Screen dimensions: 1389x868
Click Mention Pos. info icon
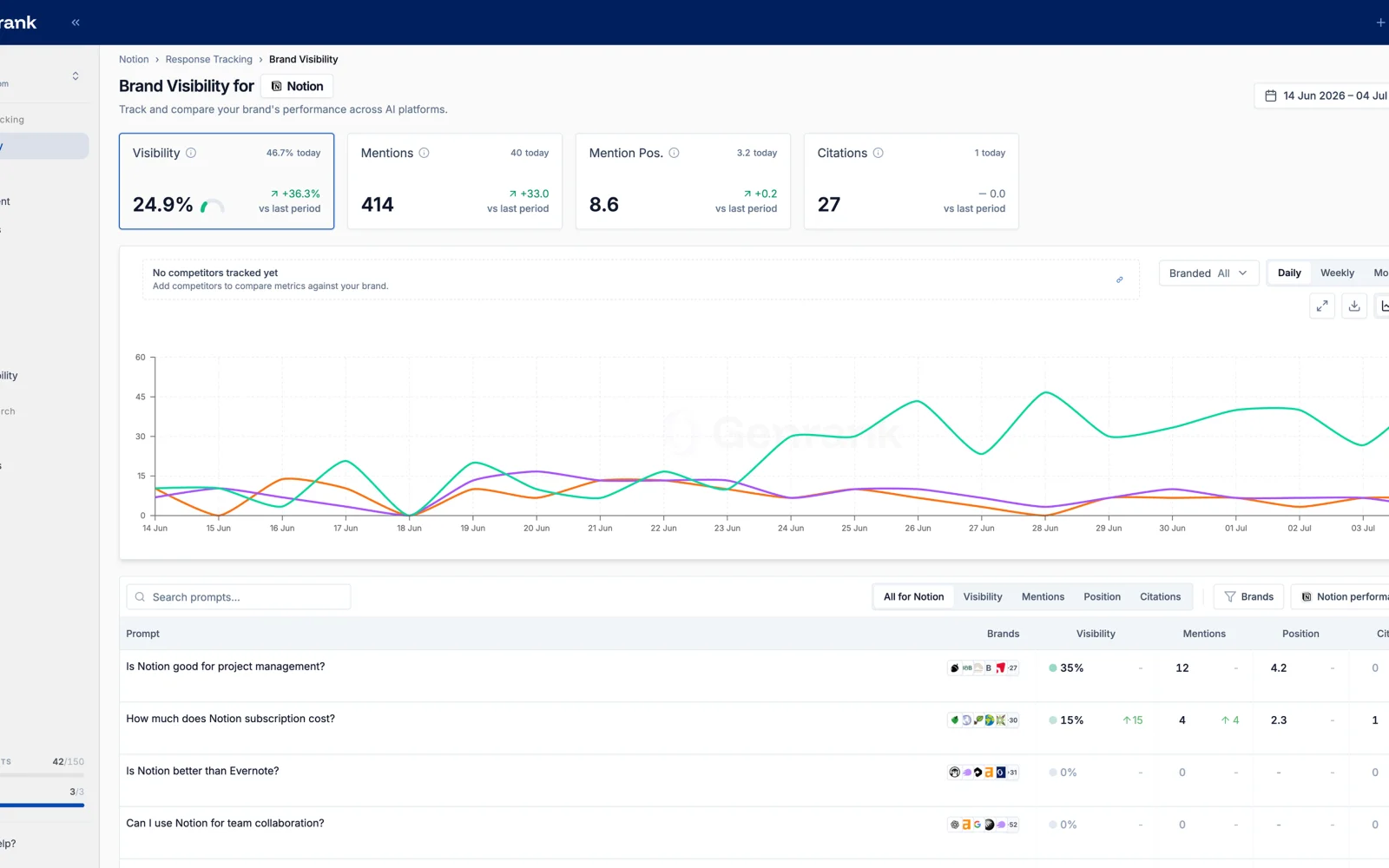pos(674,153)
